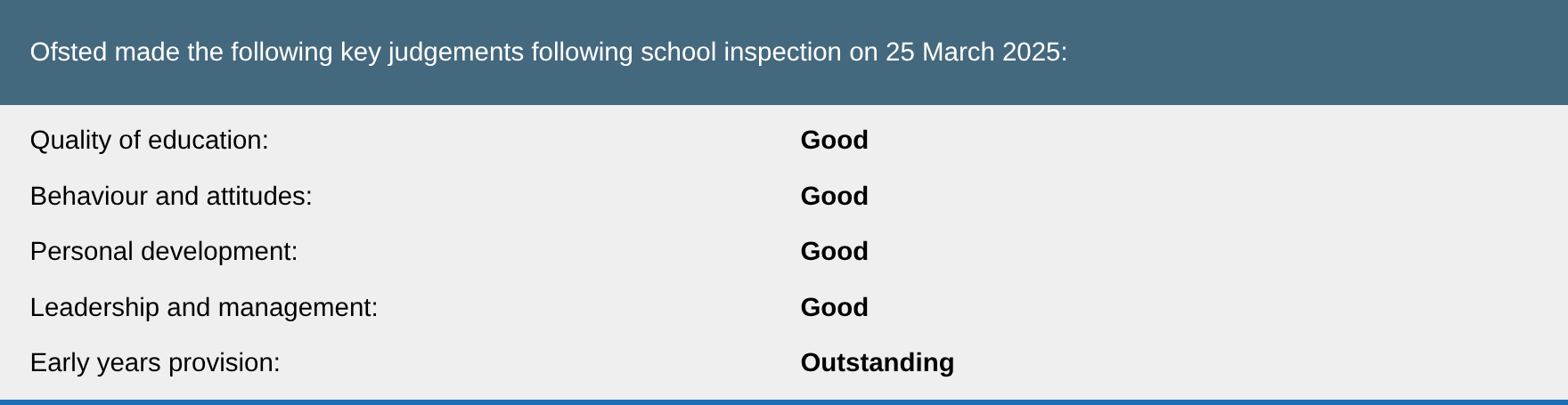Select the 'Early years provision:' label
This screenshot has width=1568, height=405.
(x=155, y=363)
